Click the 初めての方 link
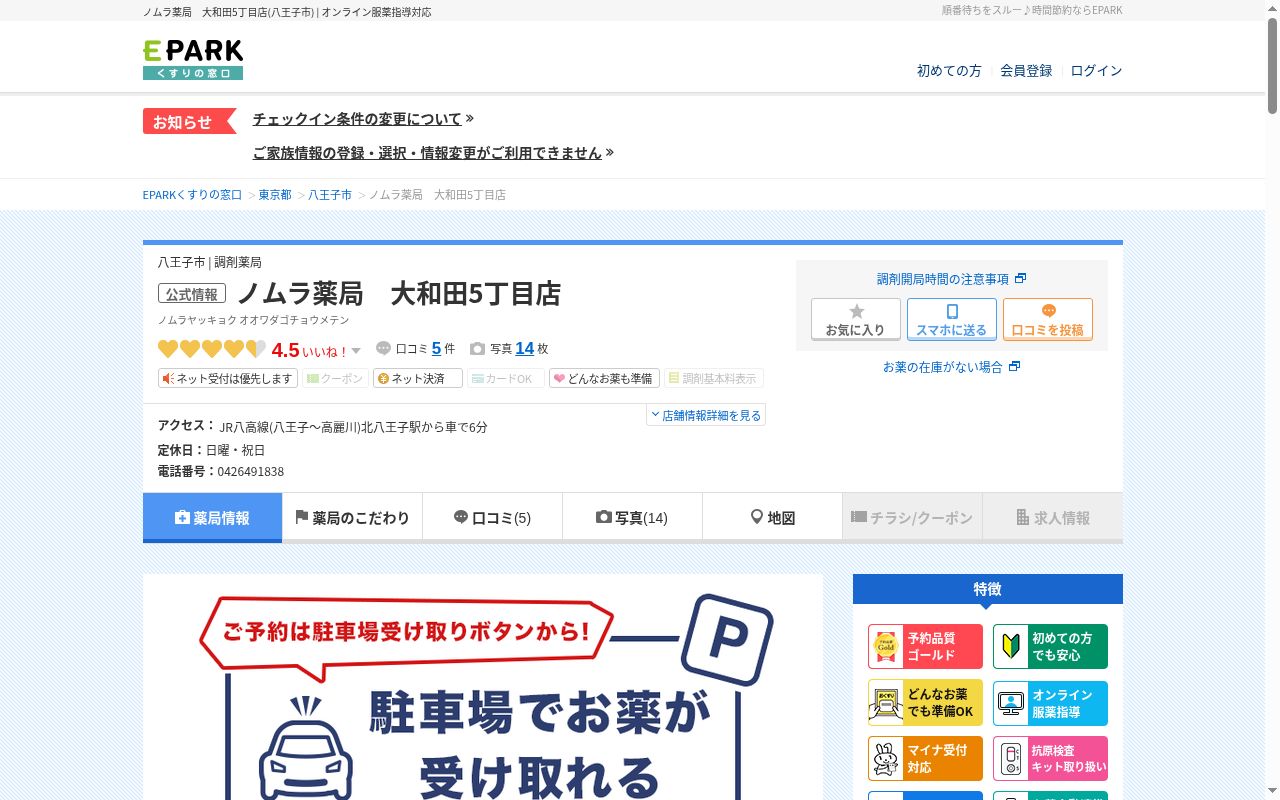The width and height of the screenshot is (1280, 800). pyautogui.click(x=949, y=71)
